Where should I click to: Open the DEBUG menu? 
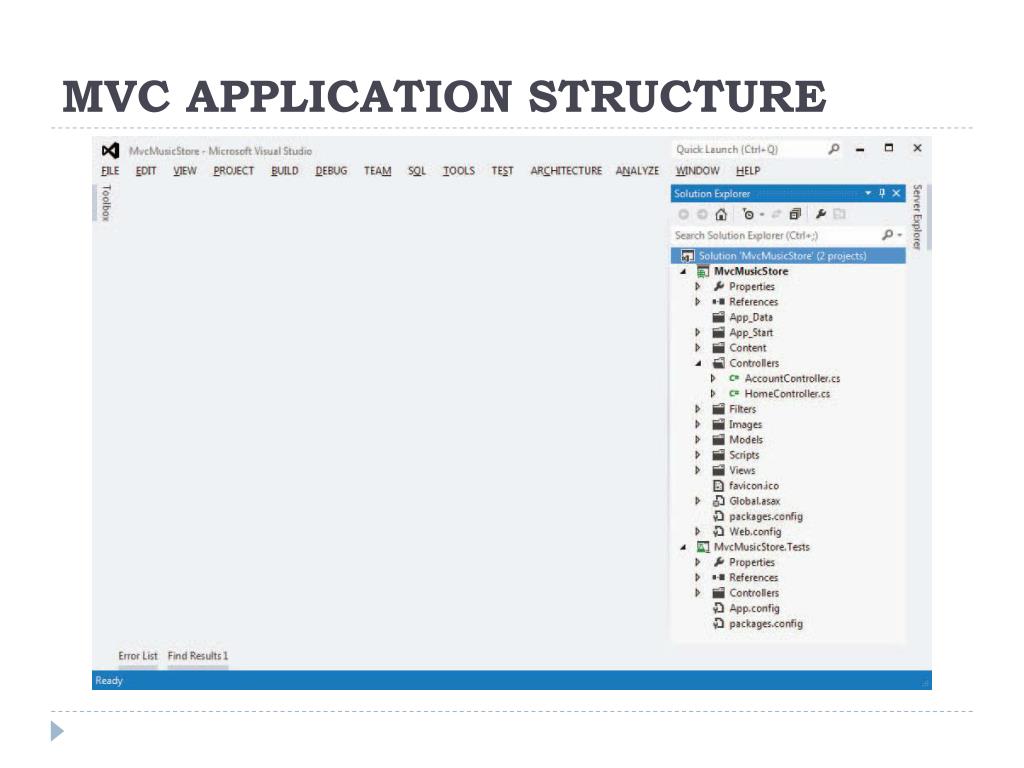[x=331, y=171]
